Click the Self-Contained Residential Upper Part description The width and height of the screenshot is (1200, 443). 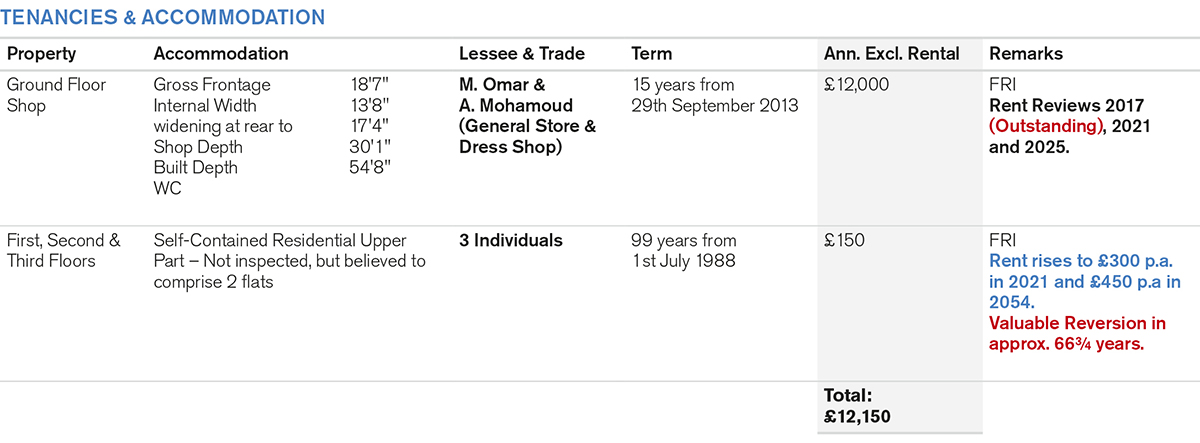pyautogui.click(x=289, y=261)
